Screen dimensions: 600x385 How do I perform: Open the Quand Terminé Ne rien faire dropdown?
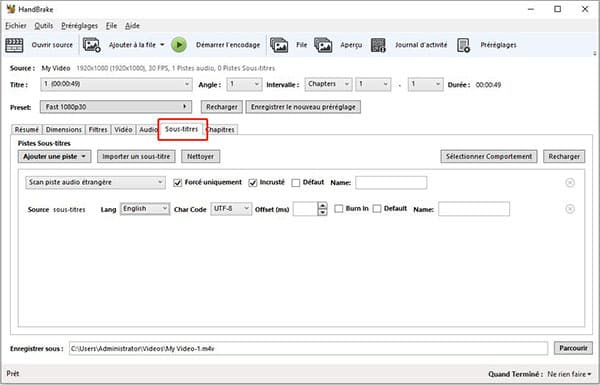pos(569,374)
